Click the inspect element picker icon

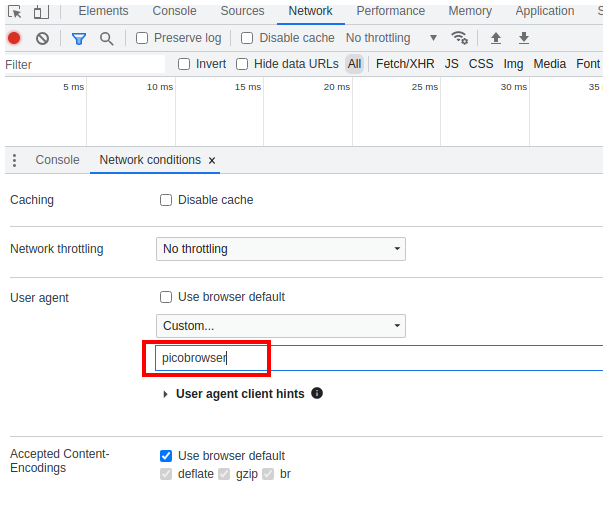(15, 12)
